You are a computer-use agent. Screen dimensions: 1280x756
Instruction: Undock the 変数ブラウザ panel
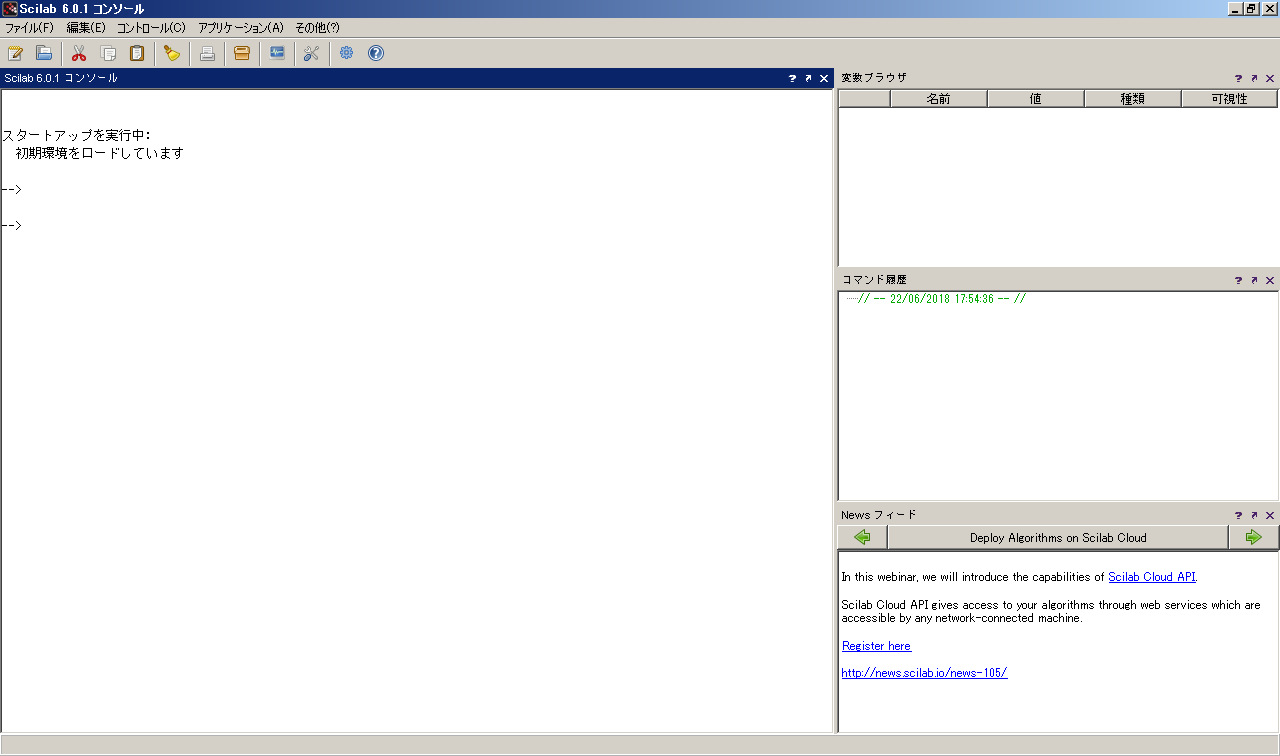tap(1254, 78)
